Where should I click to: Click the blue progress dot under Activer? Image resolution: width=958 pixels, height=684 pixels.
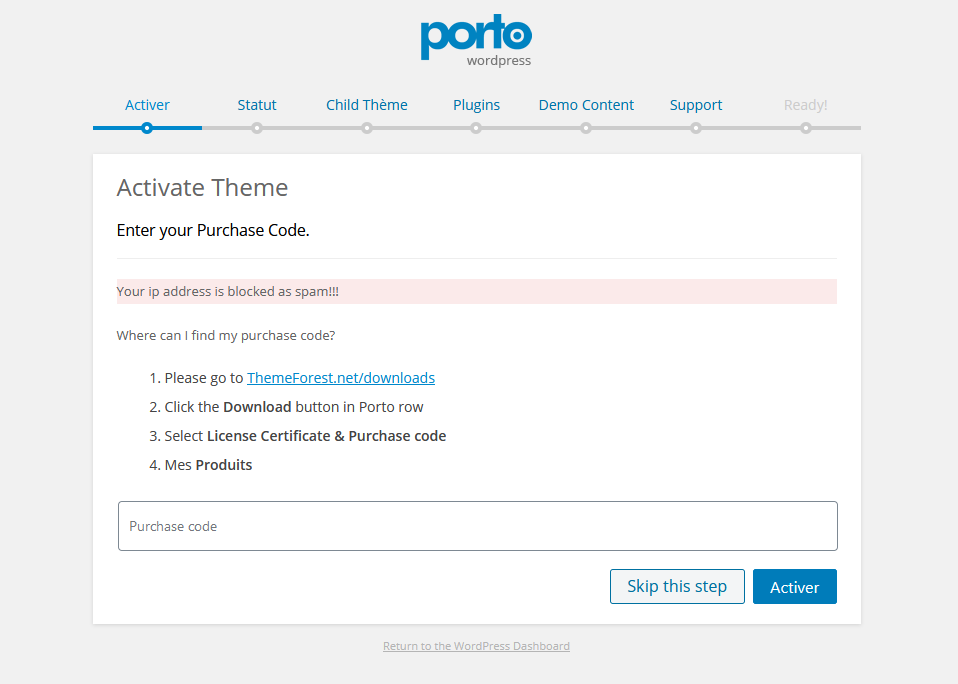147,128
